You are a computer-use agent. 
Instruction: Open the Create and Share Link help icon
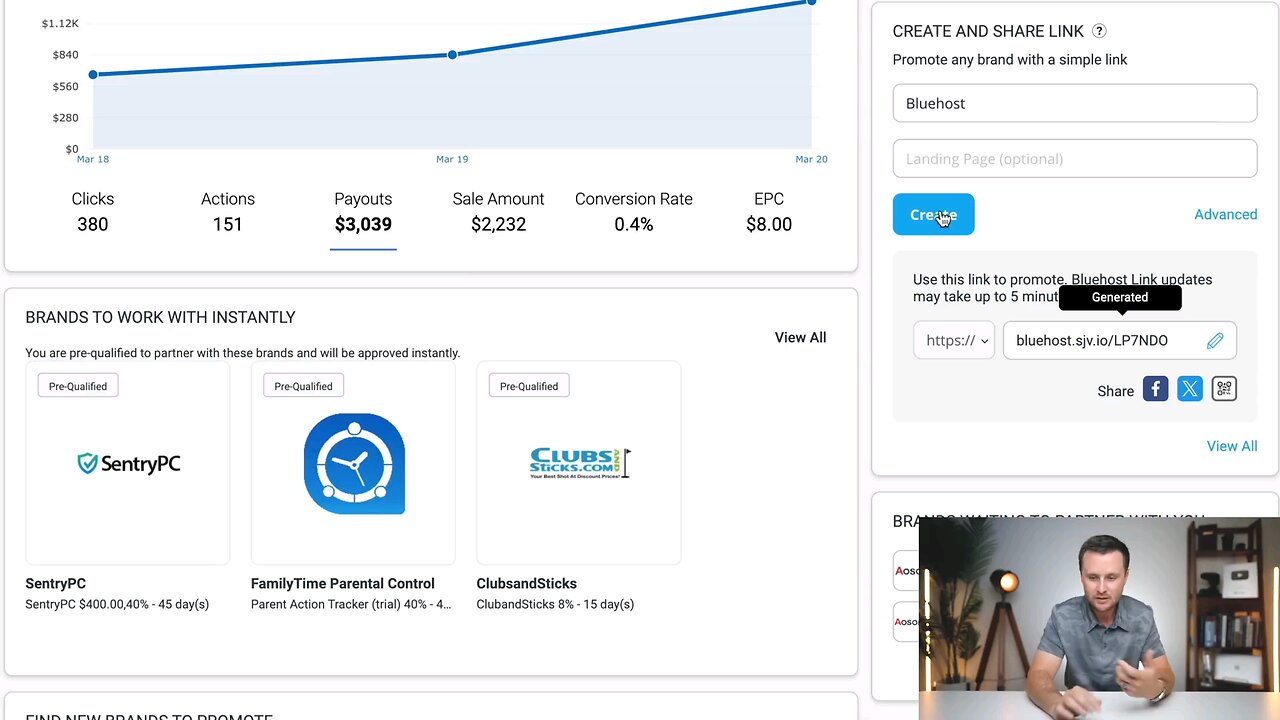coord(1099,31)
